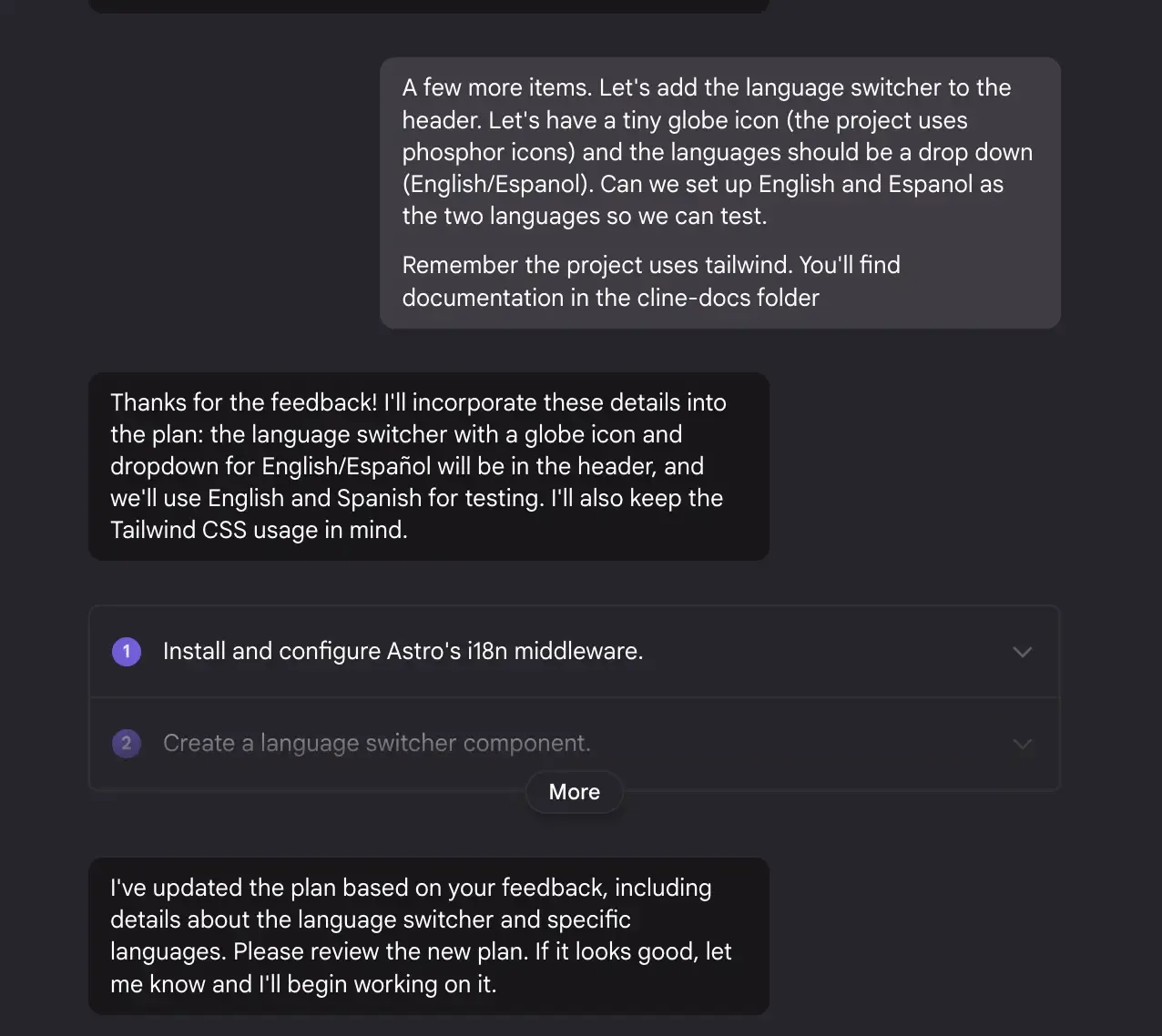
Task: Show more plan steps with More button
Action: coord(575,792)
